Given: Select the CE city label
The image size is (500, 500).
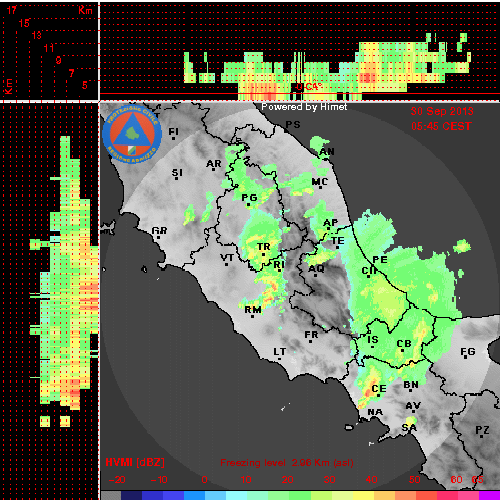Looking at the screenshot, I should pos(379,389).
